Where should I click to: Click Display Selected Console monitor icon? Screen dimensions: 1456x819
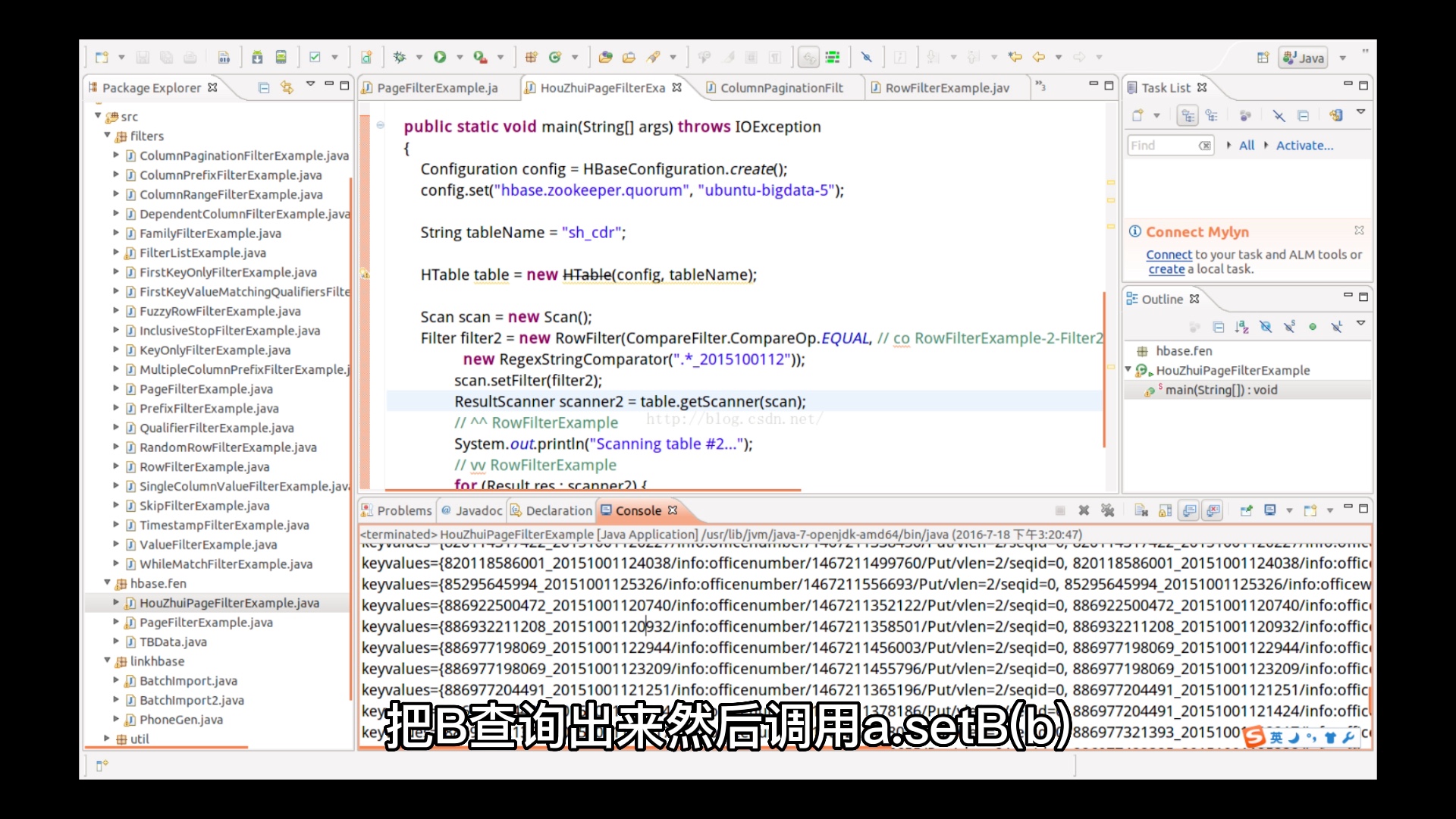coord(1270,510)
